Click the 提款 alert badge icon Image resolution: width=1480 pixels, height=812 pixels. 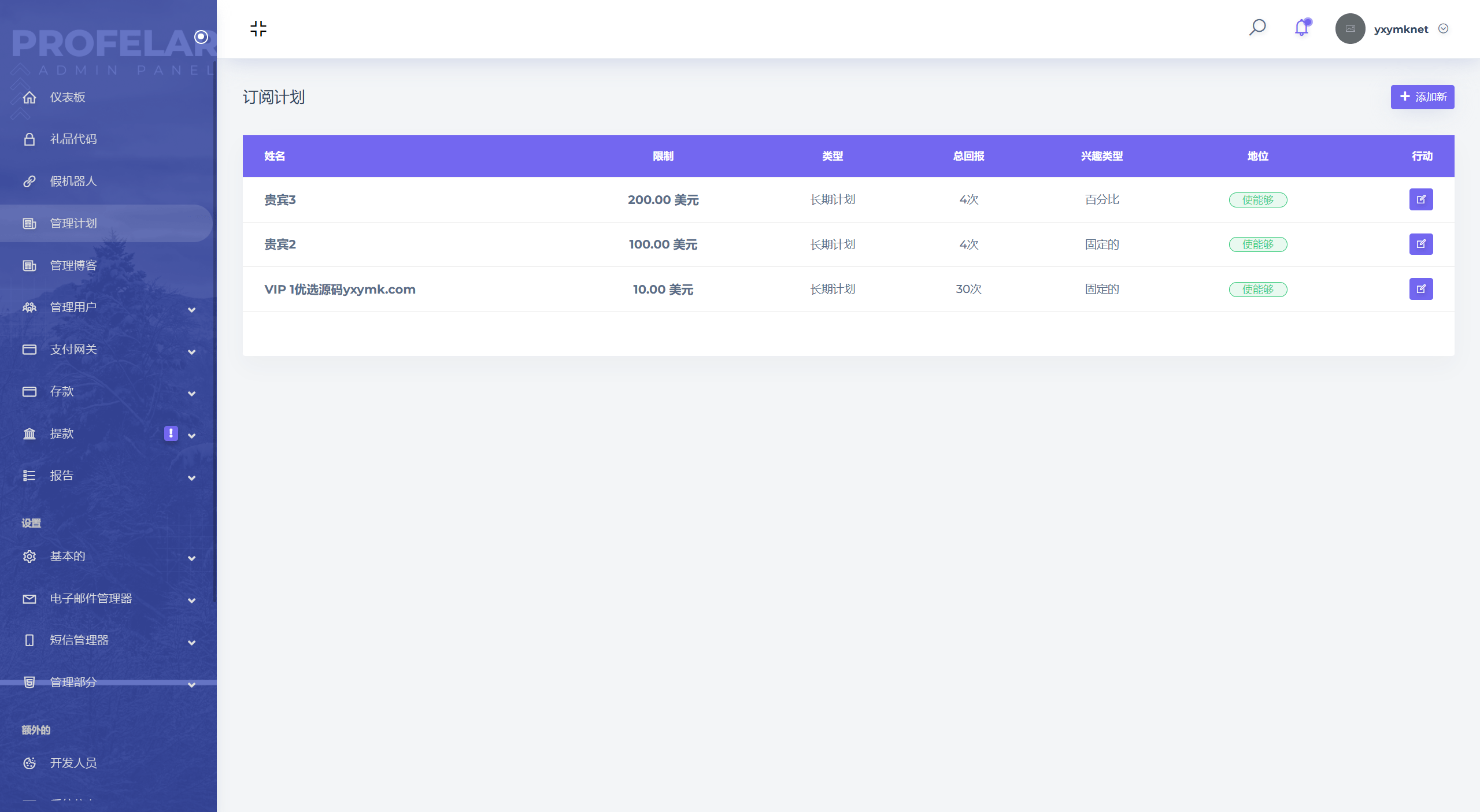coord(171,433)
